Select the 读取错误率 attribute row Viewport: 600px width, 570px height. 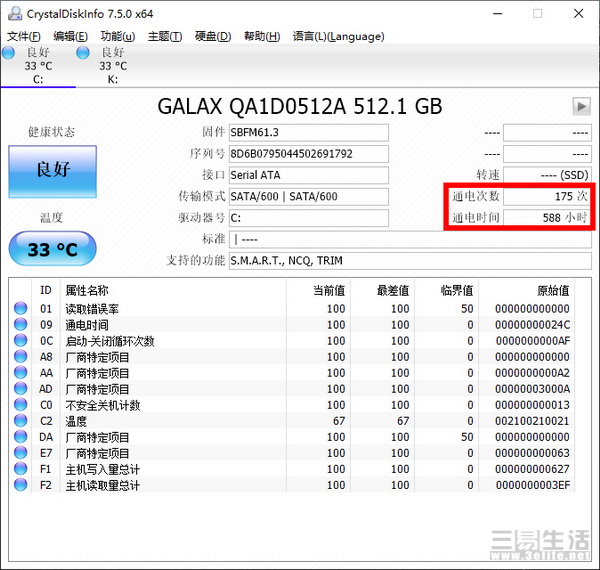(292, 308)
